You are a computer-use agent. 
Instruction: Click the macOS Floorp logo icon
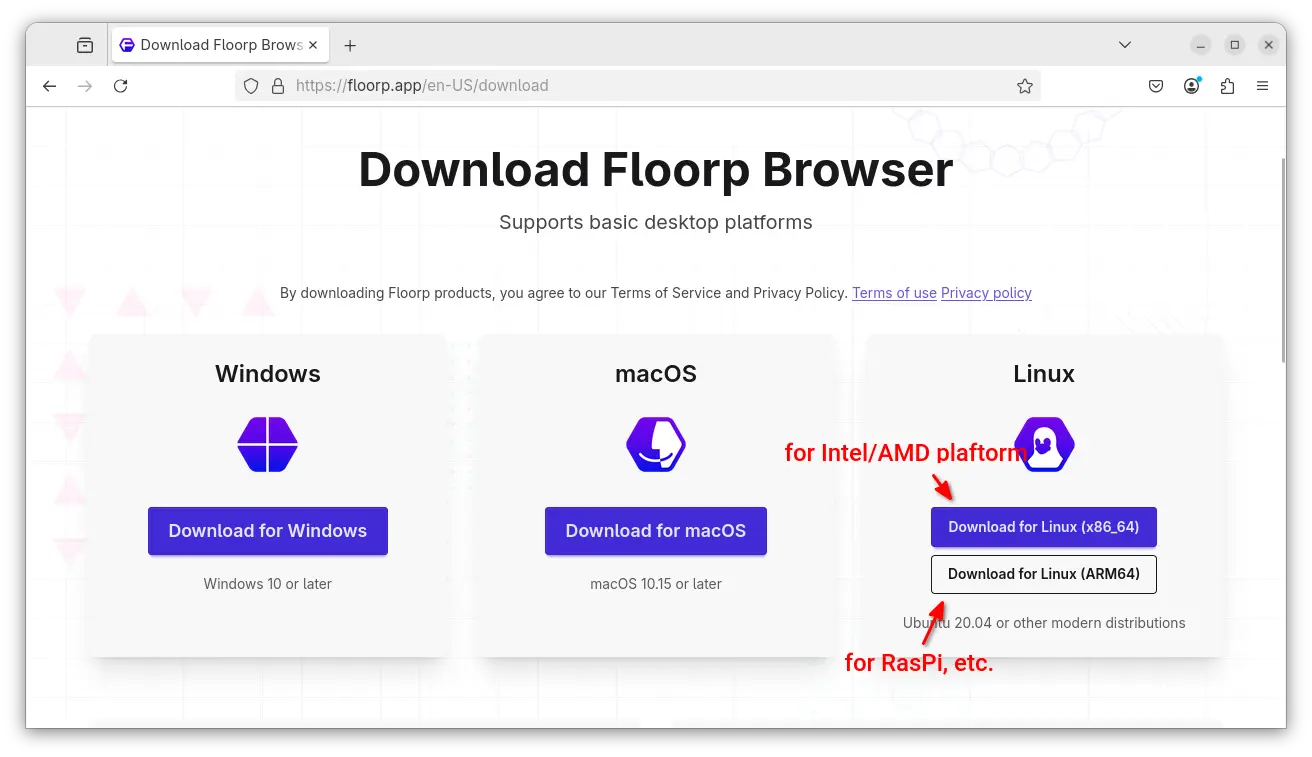coord(656,445)
